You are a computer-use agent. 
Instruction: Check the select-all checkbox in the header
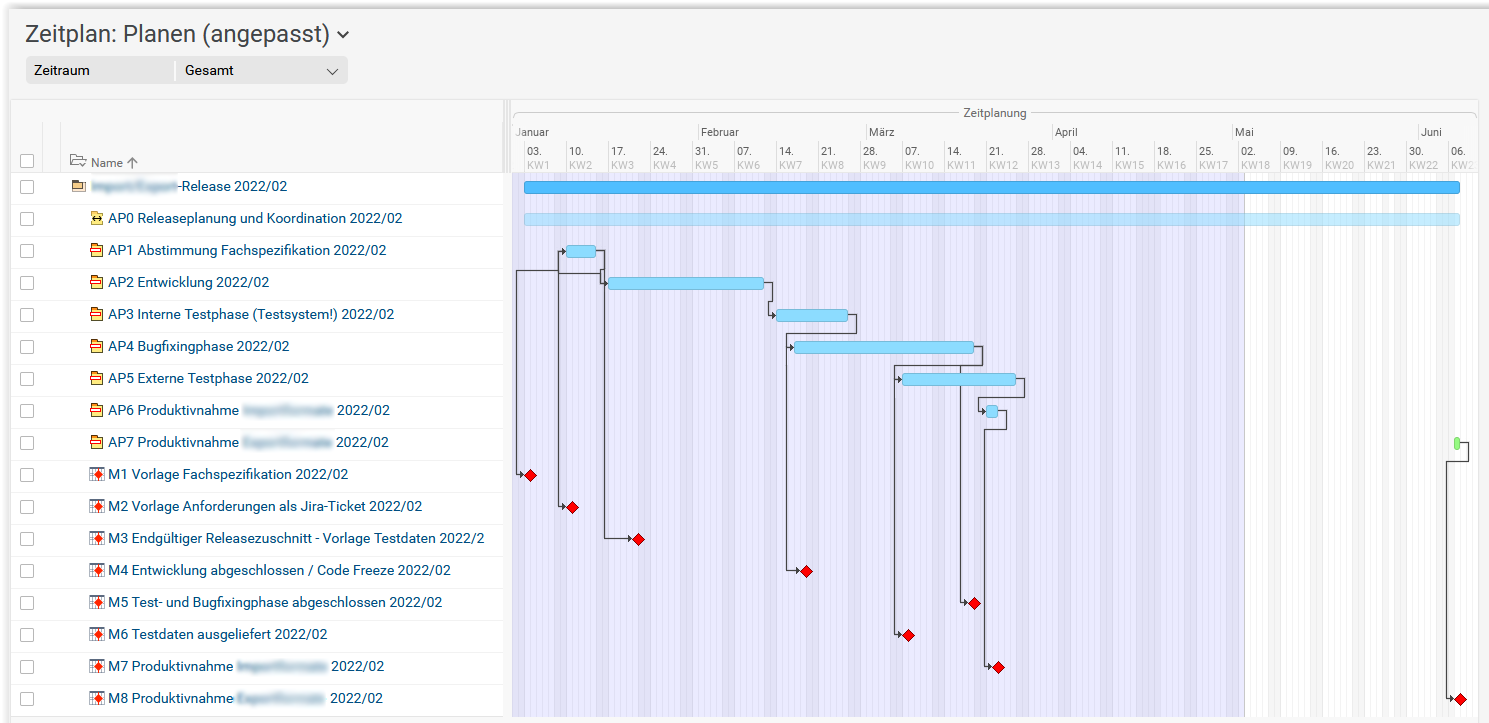pos(27,161)
